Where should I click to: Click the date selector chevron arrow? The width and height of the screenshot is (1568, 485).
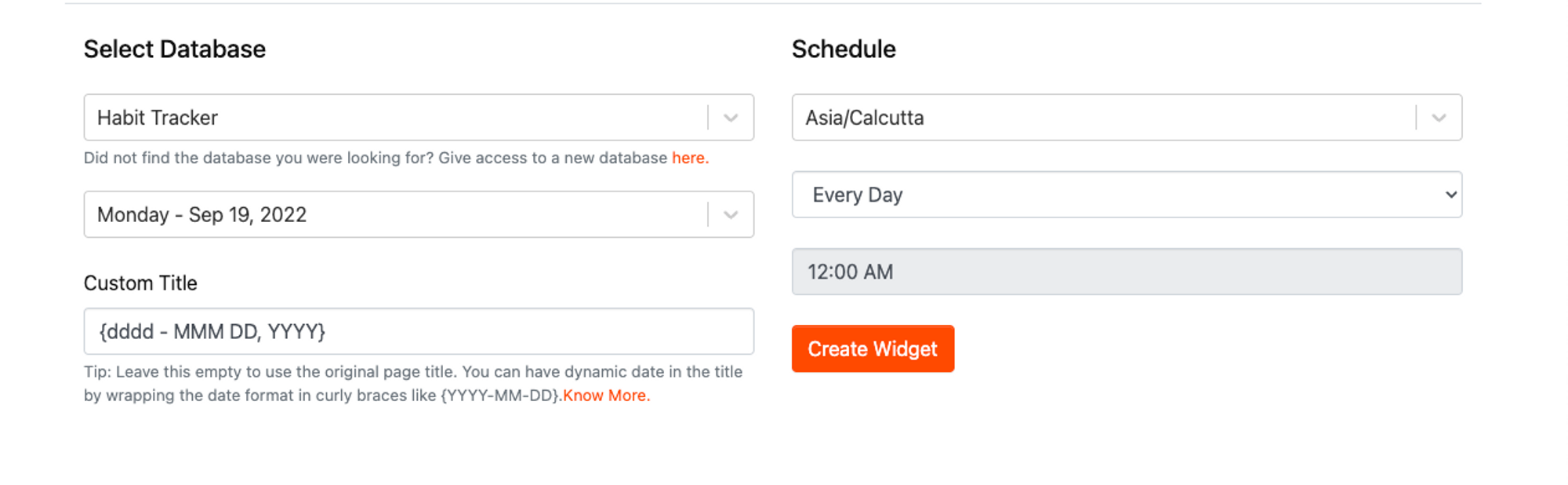pos(730,213)
